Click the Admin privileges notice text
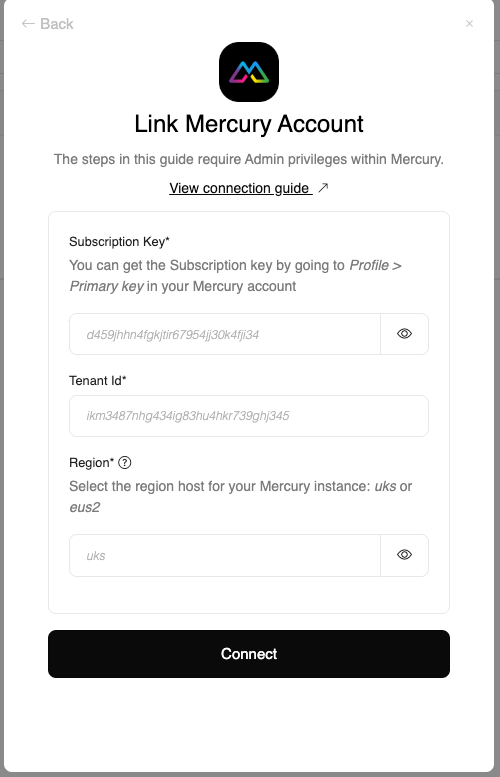The height and width of the screenshot is (777, 500). 249,160
